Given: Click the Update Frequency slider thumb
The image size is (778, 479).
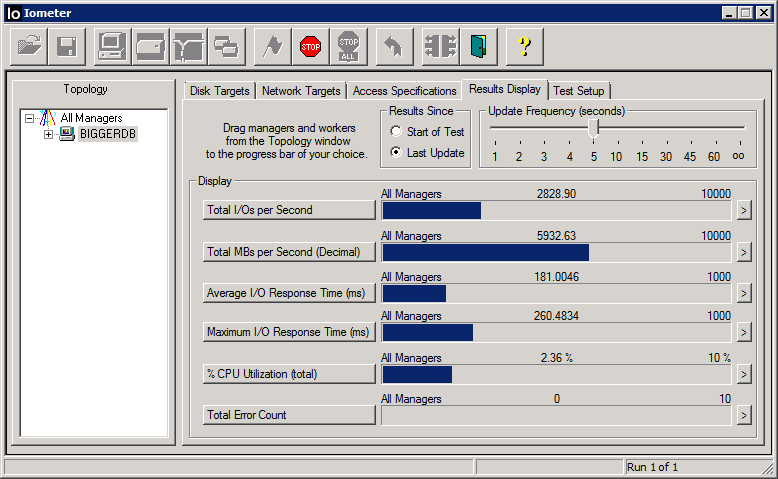Looking at the screenshot, I should click(593, 129).
